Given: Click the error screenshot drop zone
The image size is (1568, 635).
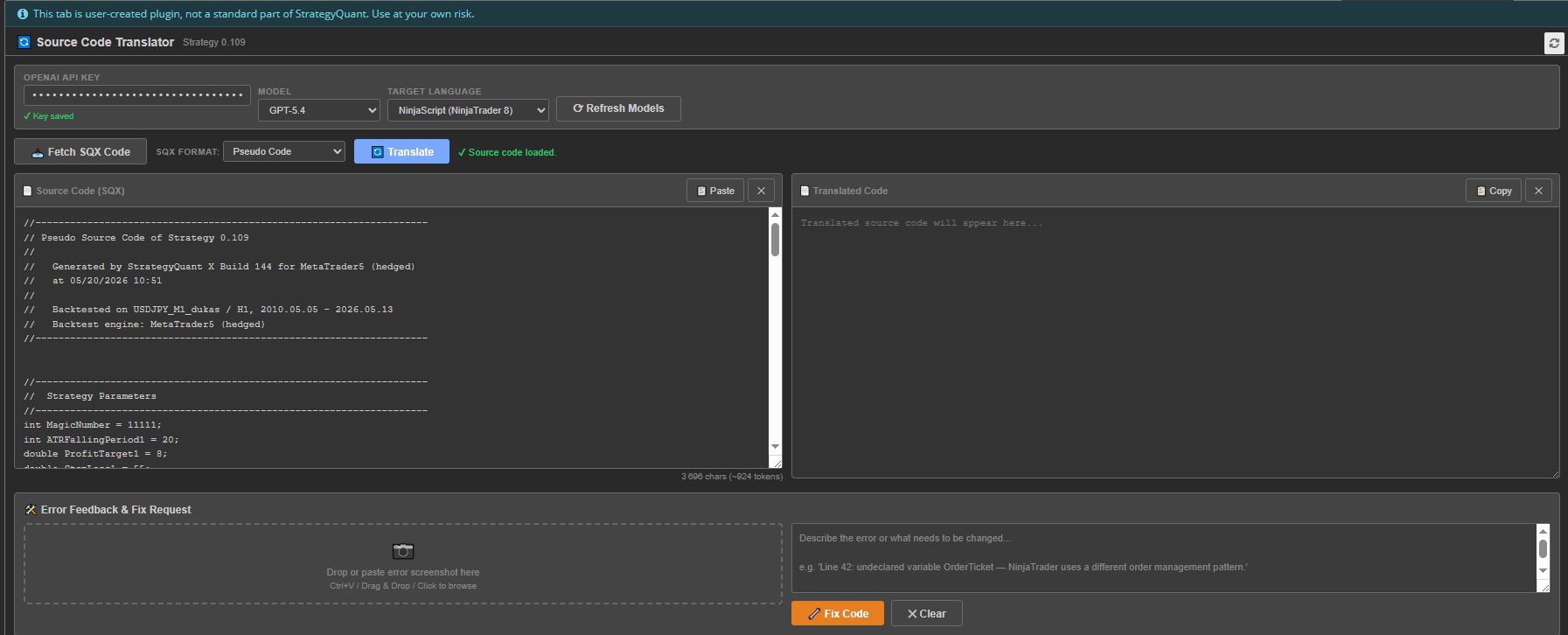Looking at the screenshot, I should pyautogui.click(x=403, y=563).
